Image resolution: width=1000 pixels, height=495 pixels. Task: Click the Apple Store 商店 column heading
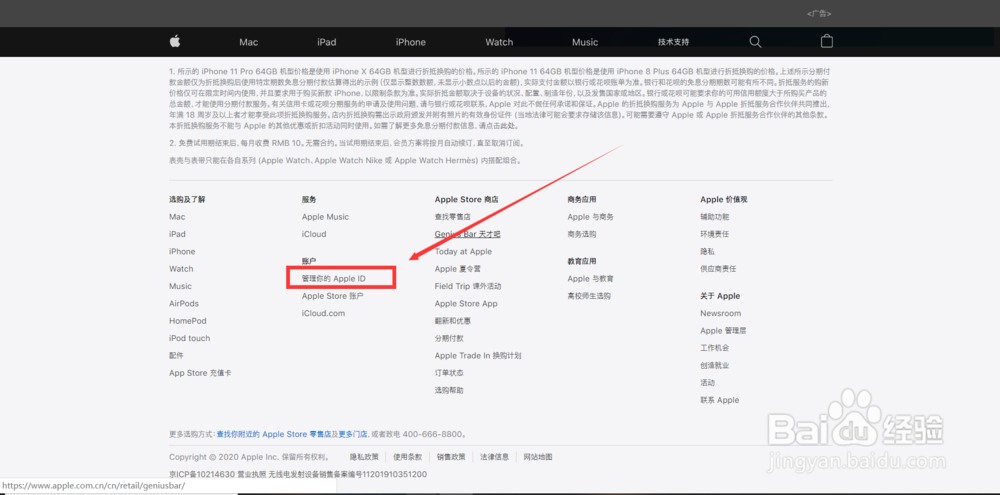(467, 199)
